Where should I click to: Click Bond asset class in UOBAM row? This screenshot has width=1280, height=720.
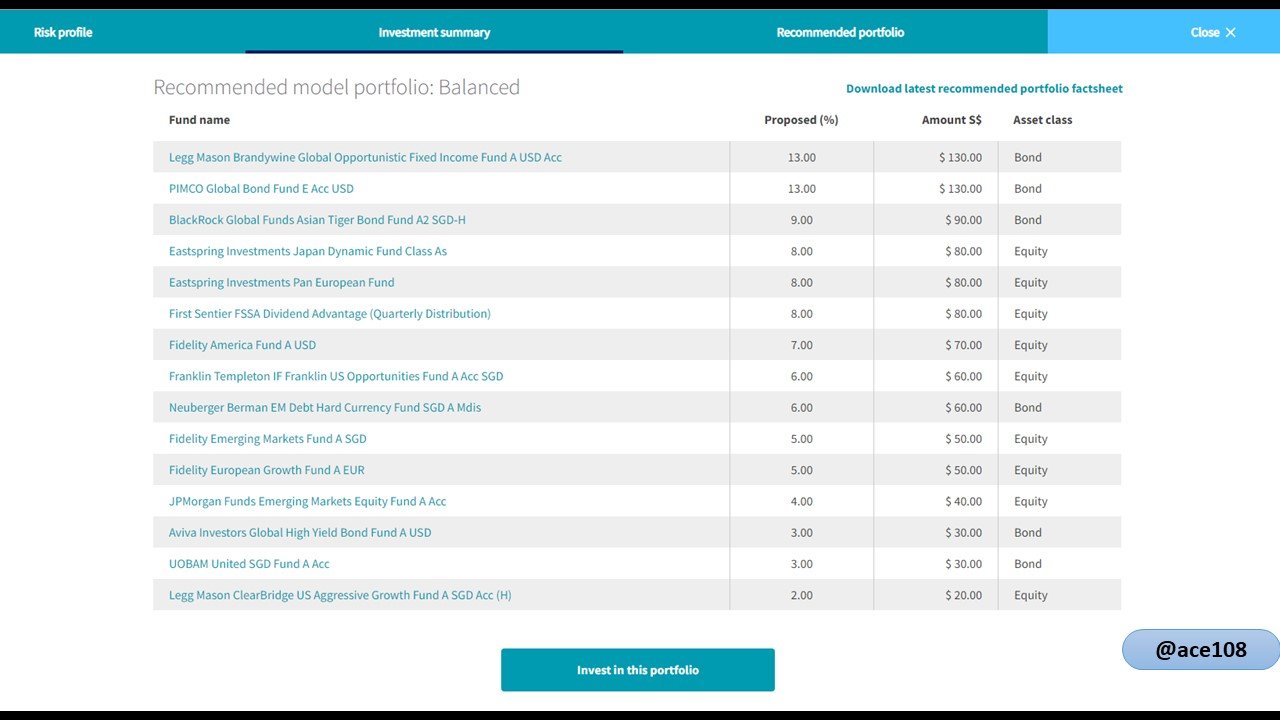click(x=1027, y=563)
